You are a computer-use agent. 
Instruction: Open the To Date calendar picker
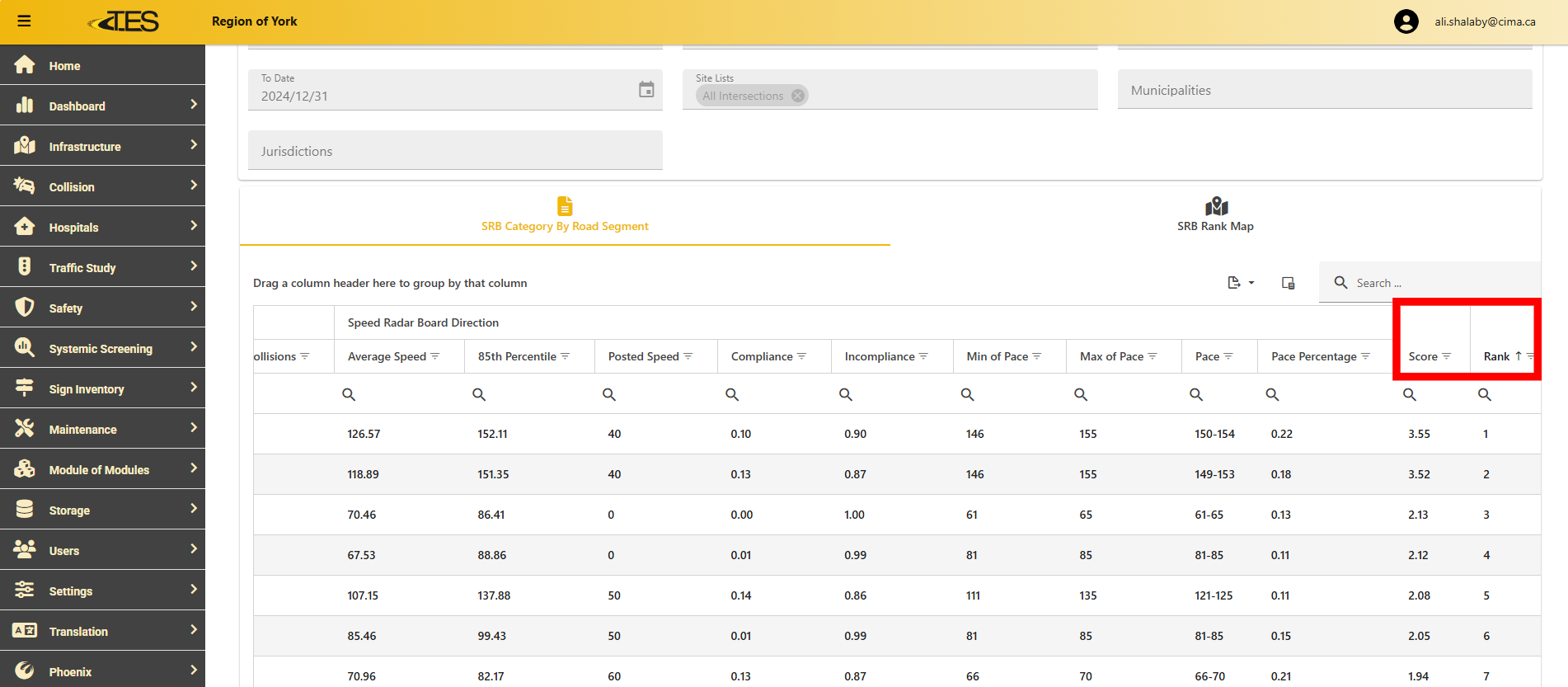pos(646,90)
